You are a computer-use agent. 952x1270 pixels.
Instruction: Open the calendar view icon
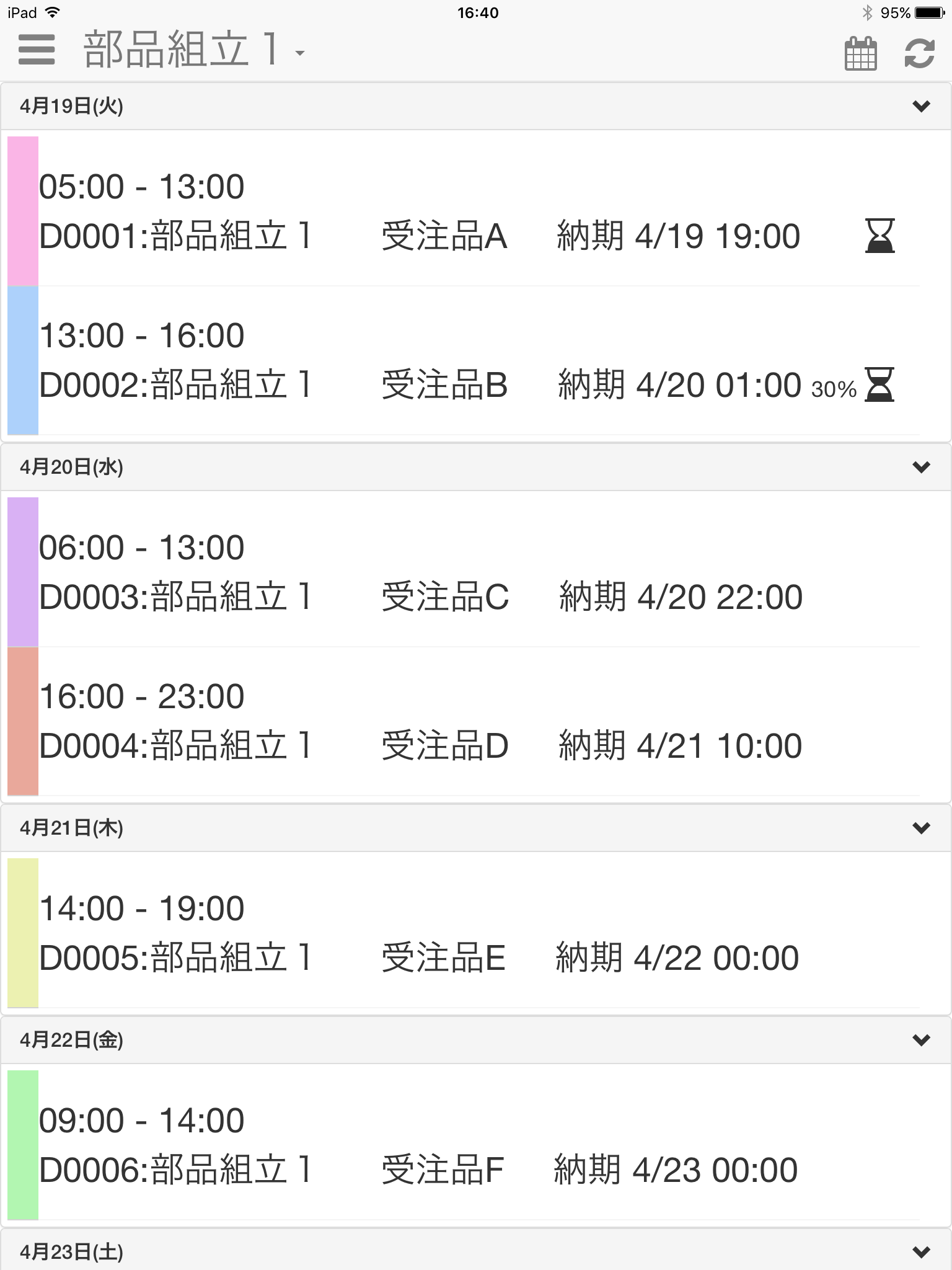click(x=861, y=53)
